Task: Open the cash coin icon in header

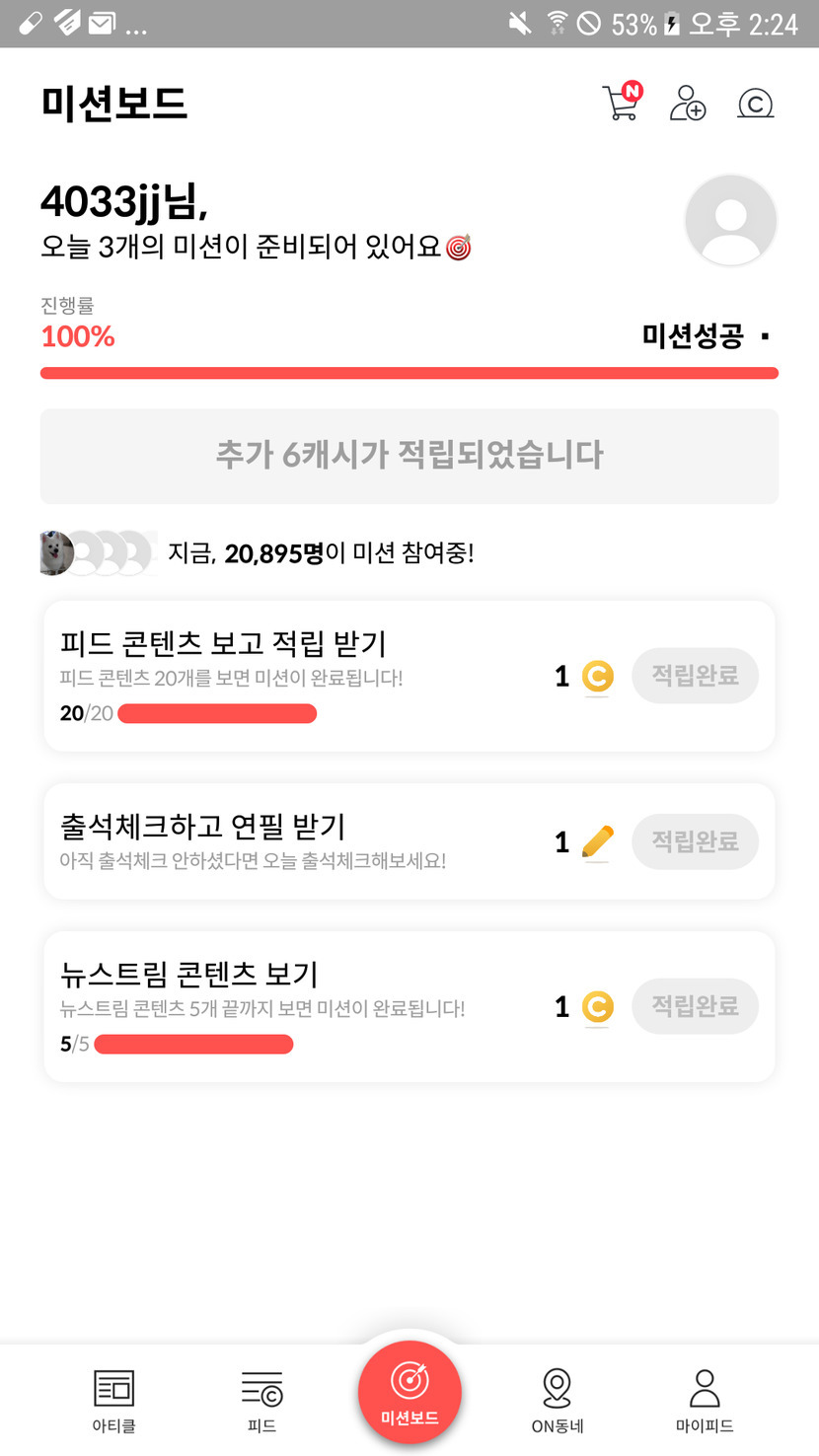Action: [755, 103]
